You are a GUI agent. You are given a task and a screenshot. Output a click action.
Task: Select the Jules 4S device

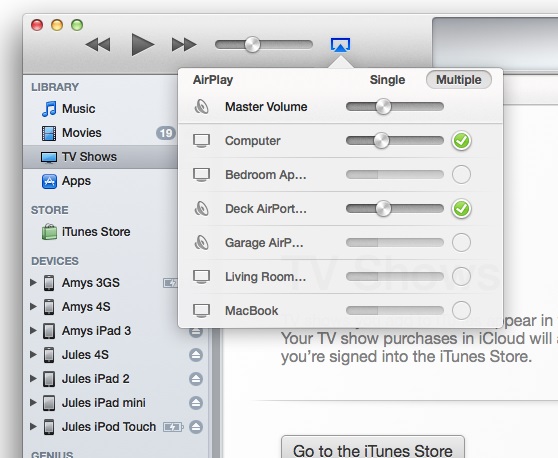[85, 354]
